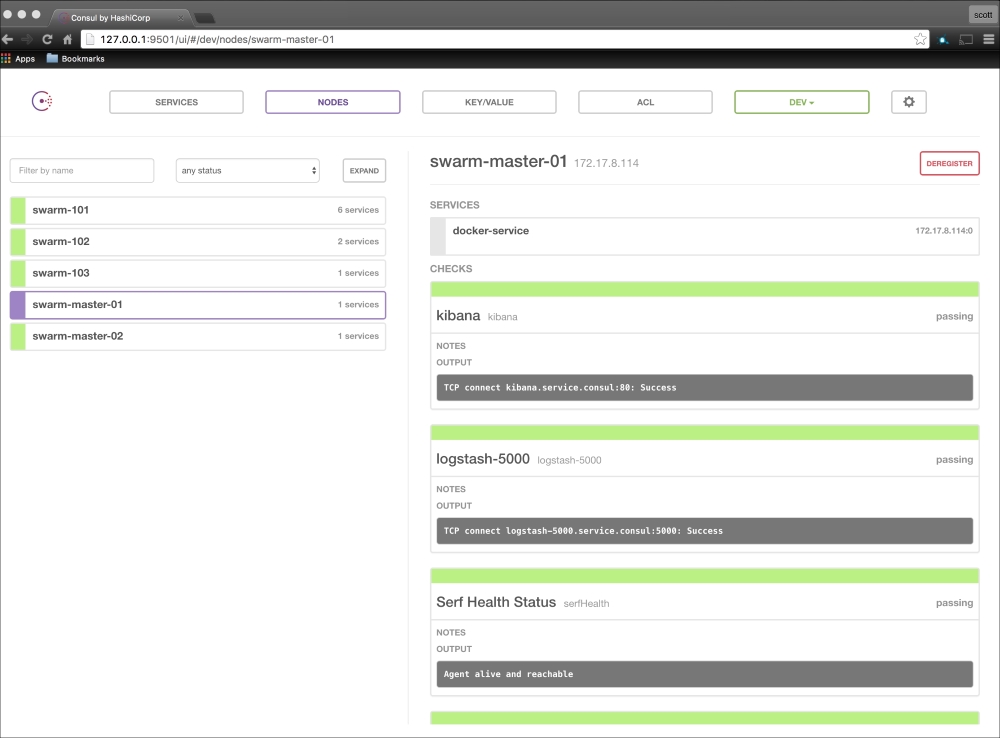Select the swarm-101 node

pyautogui.click(x=197, y=210)
